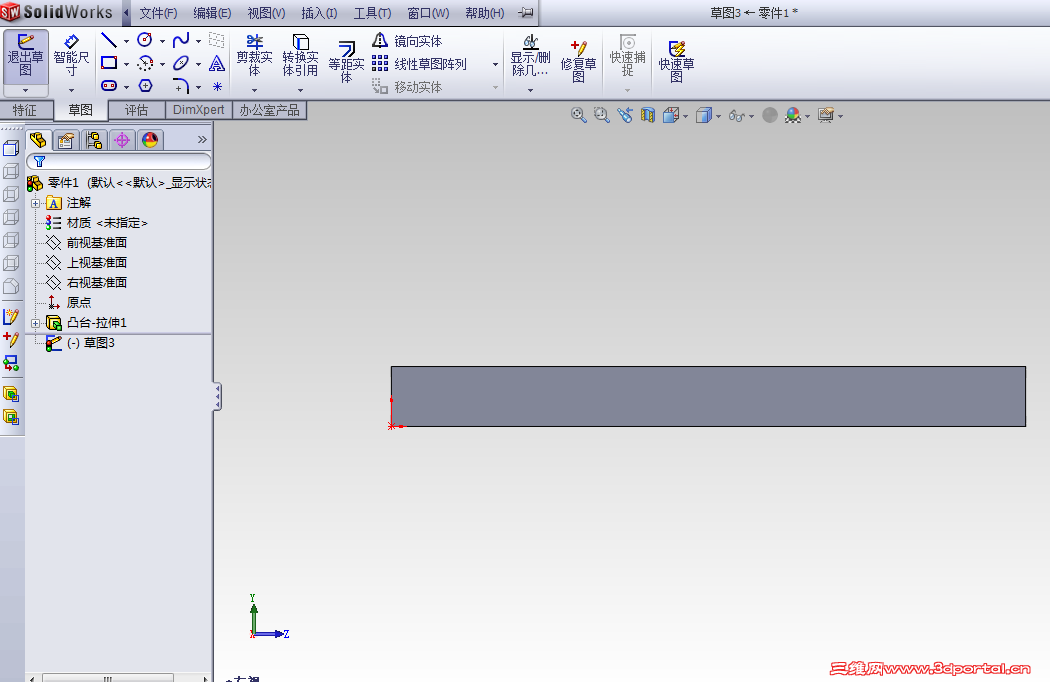Switch to the 办公室产品 tab
The width and height of the screenshot is (1050, 682).
pyautogui.click(x=269, y=110)
